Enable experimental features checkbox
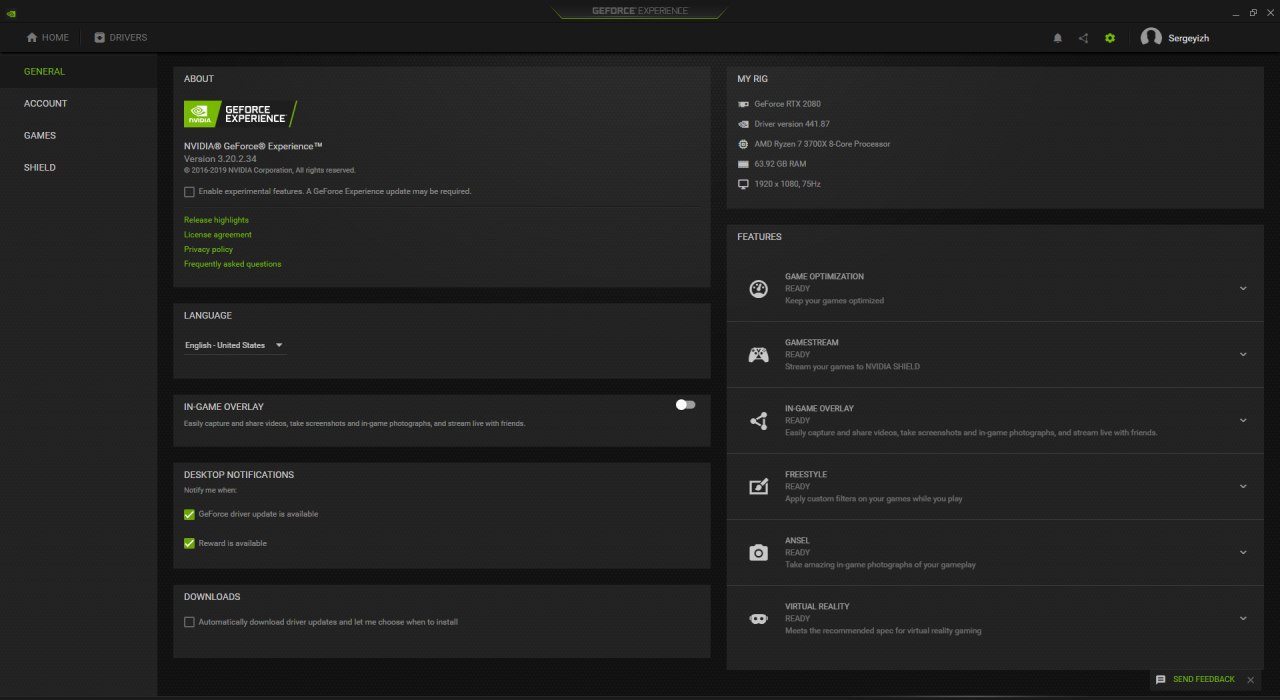Screen dimensions: 1280x700 (189, 191)
